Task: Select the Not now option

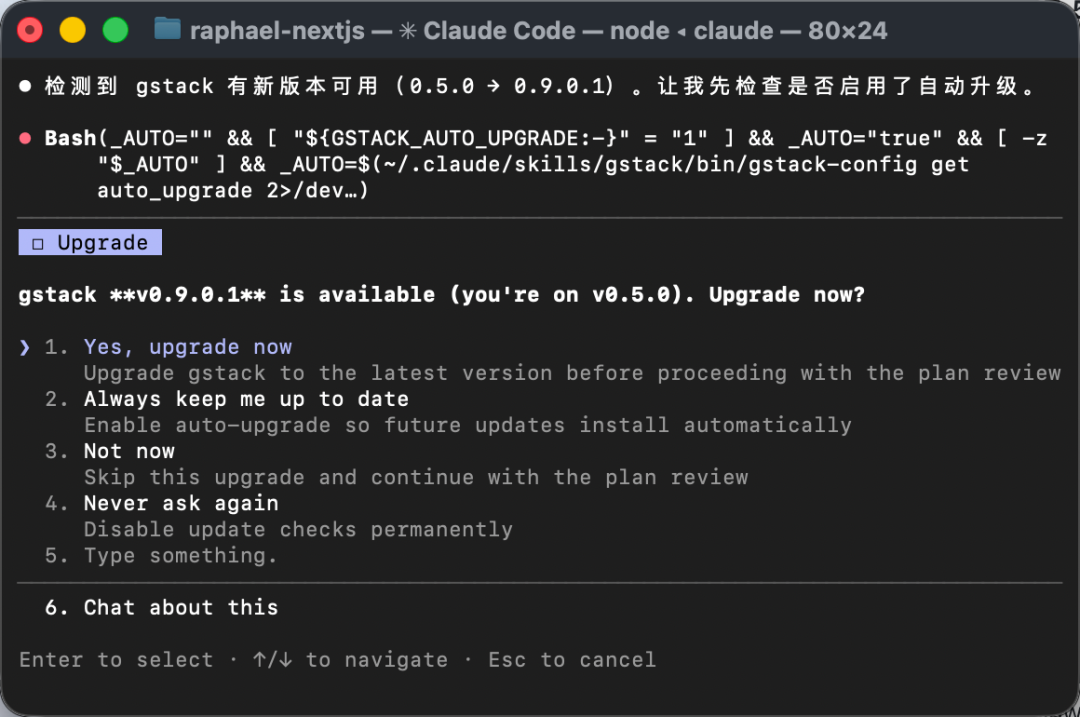Action: (129, 452)
